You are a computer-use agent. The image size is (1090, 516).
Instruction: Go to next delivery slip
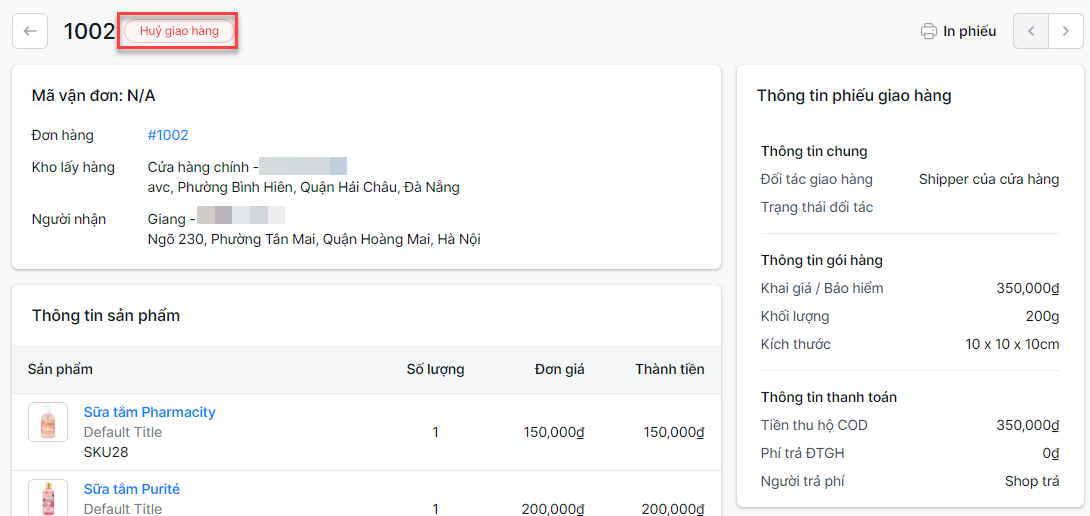1065,31
